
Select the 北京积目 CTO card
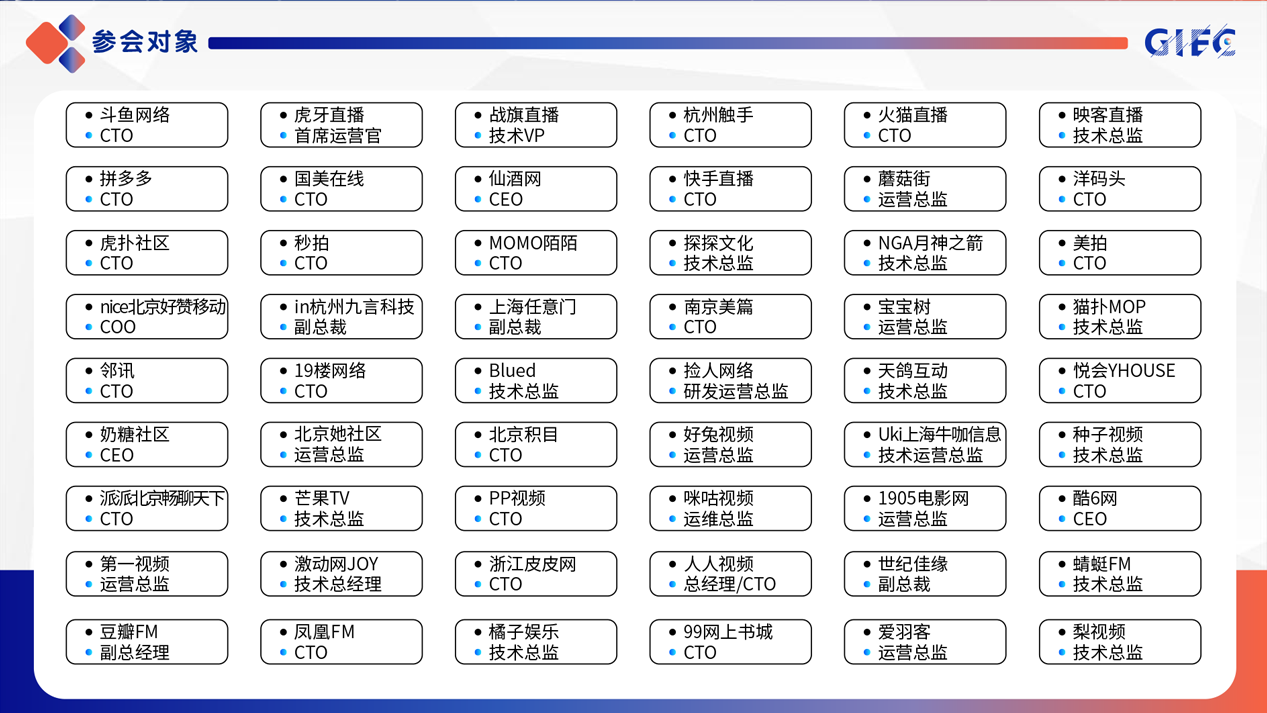(x=536, y=445)
